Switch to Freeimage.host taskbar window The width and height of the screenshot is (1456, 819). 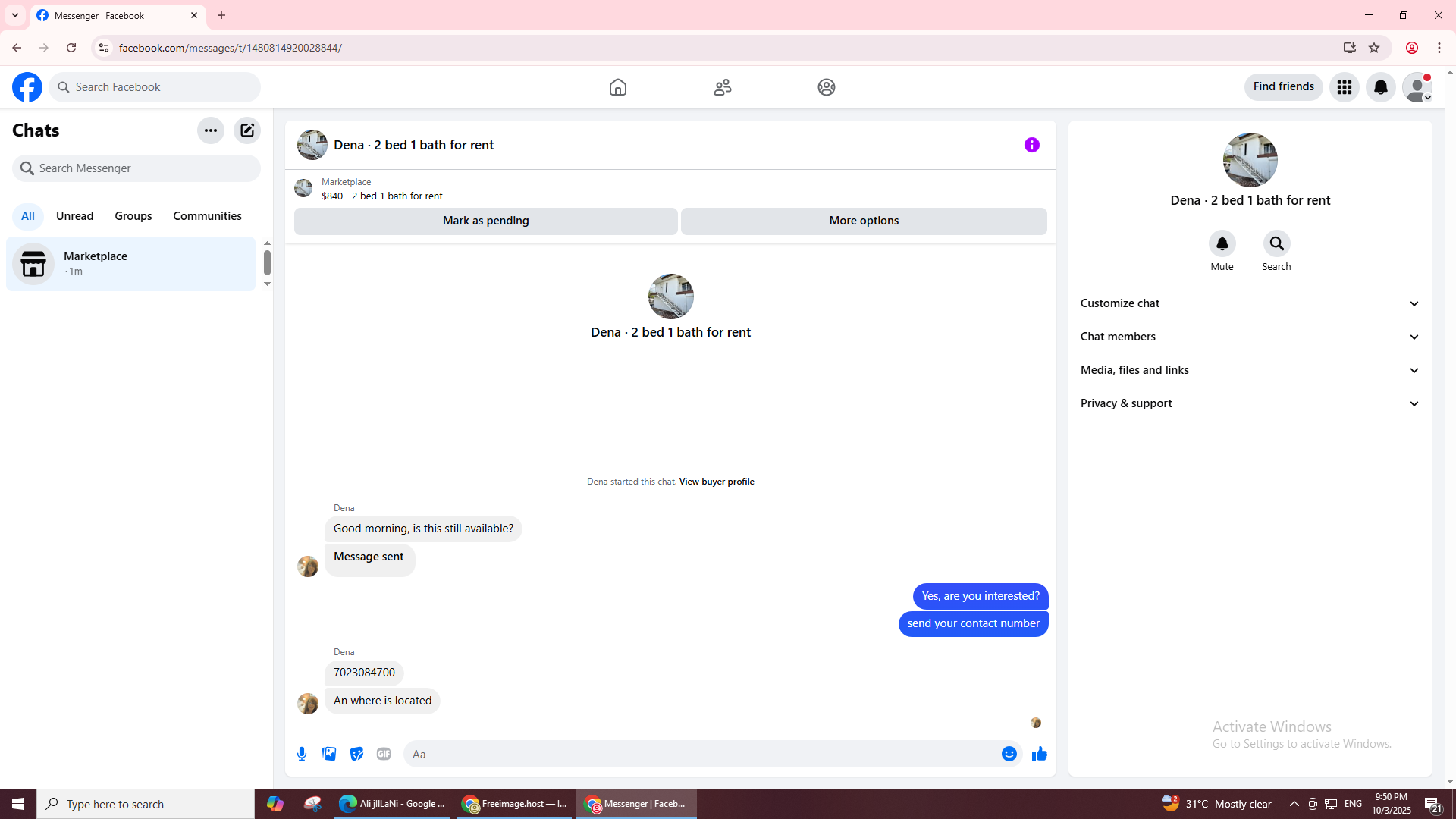tap(516, 804)
